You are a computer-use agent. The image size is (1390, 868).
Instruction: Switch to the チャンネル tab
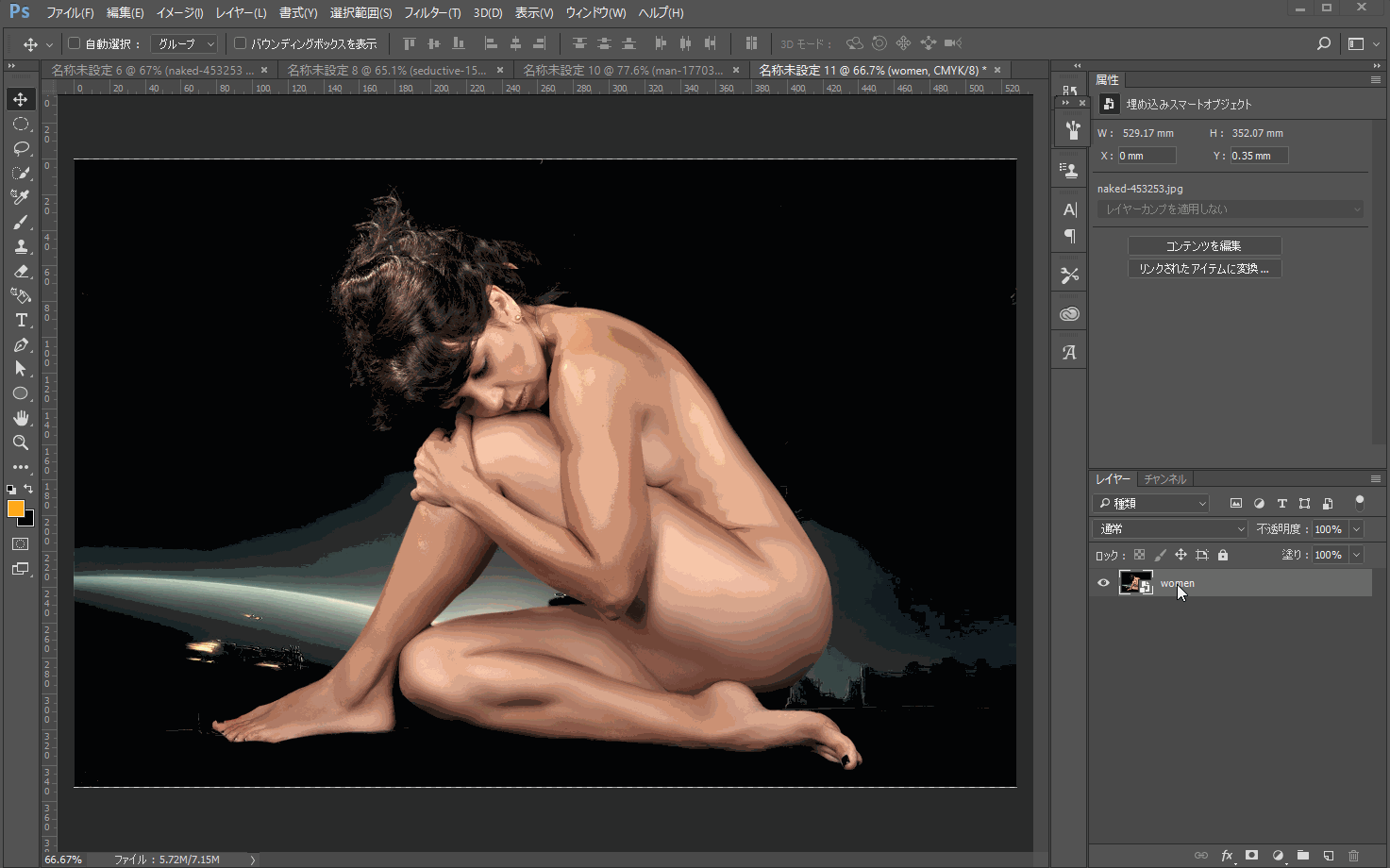[x=1164, y=479]
